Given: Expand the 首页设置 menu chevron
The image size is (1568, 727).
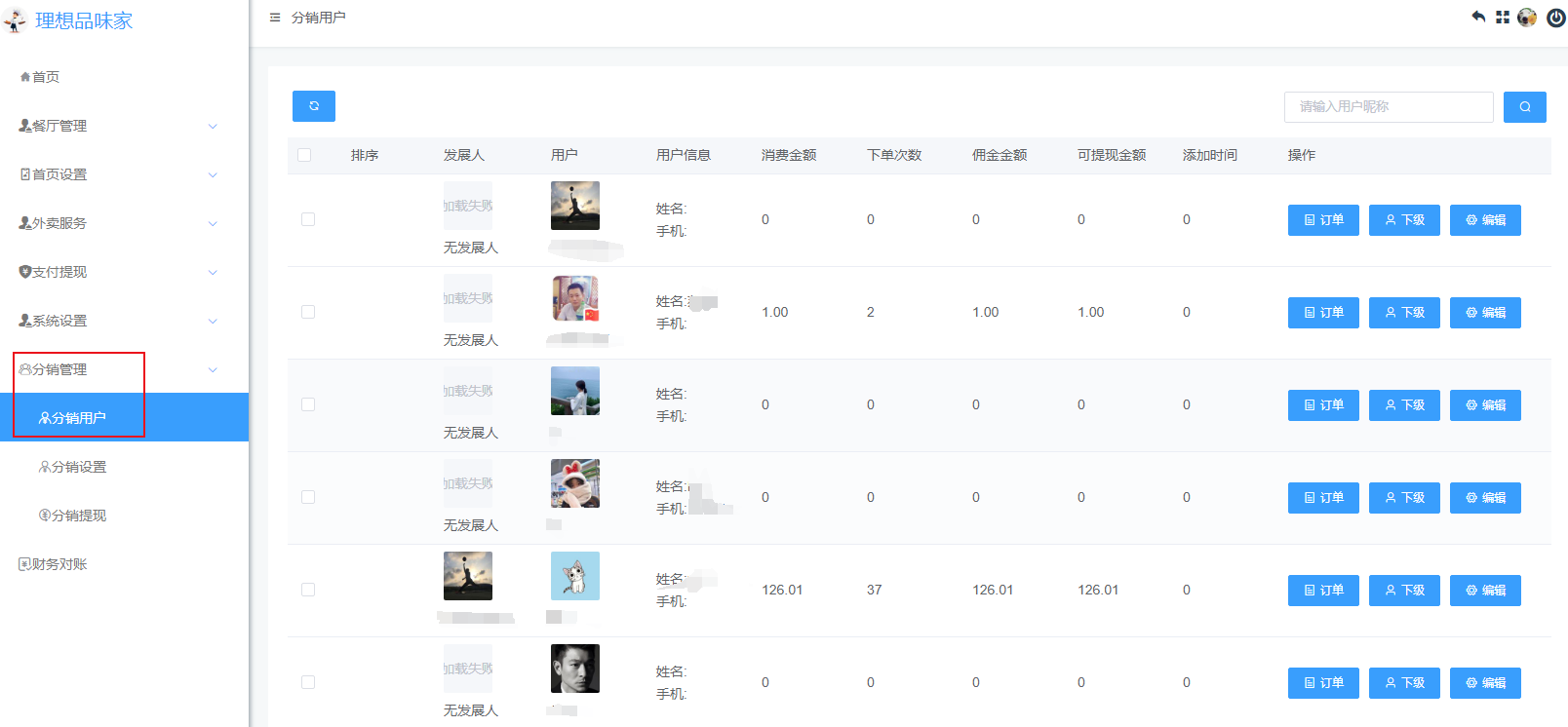Looking at the screenshot, I should click(213, 174).
